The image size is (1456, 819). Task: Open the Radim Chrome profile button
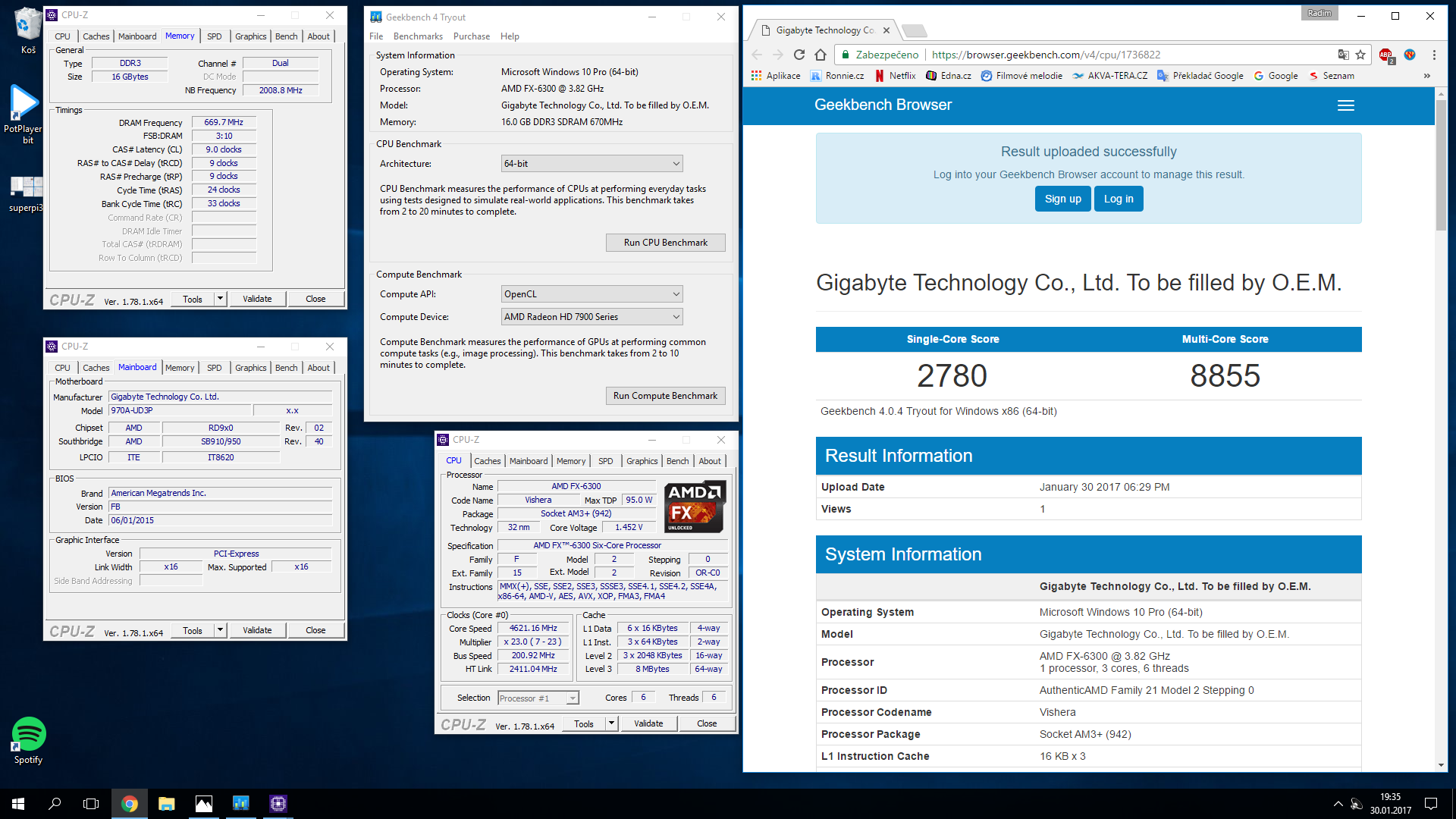coord(1319,13)
